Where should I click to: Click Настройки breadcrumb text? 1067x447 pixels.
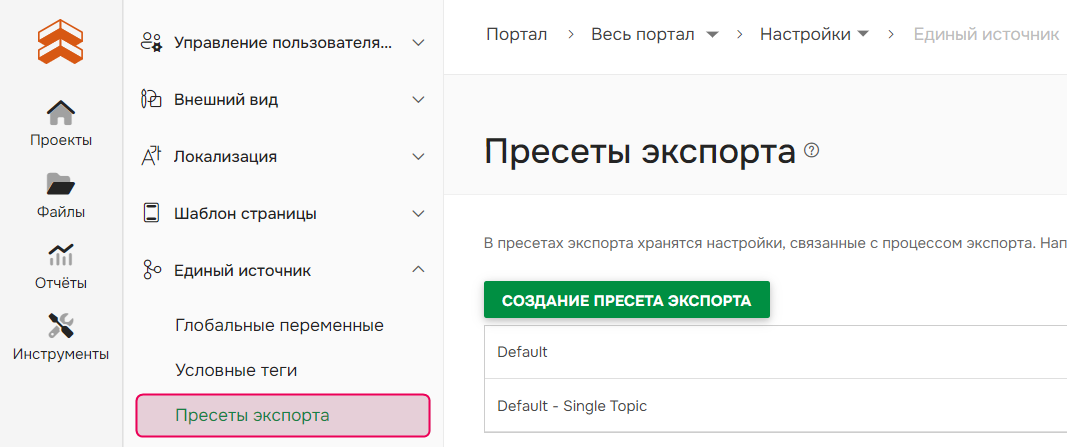805,34
